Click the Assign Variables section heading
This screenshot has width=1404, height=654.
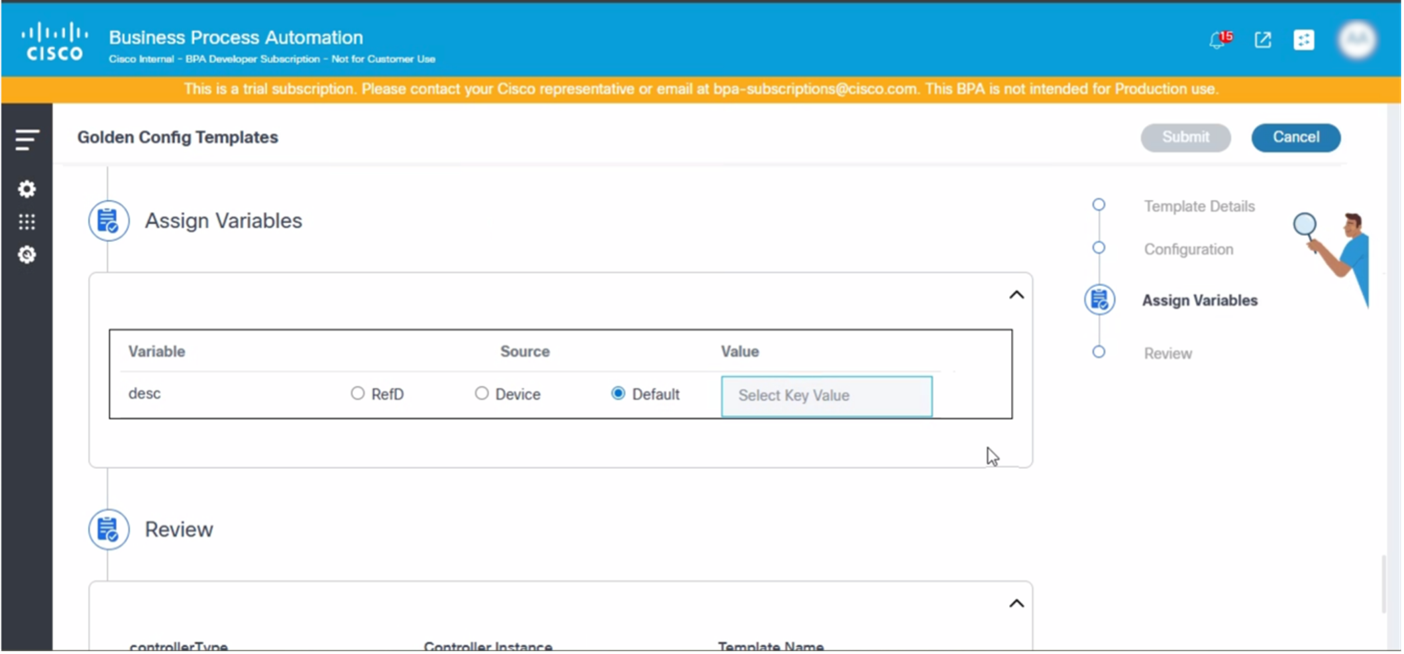[x=224, y=221]
